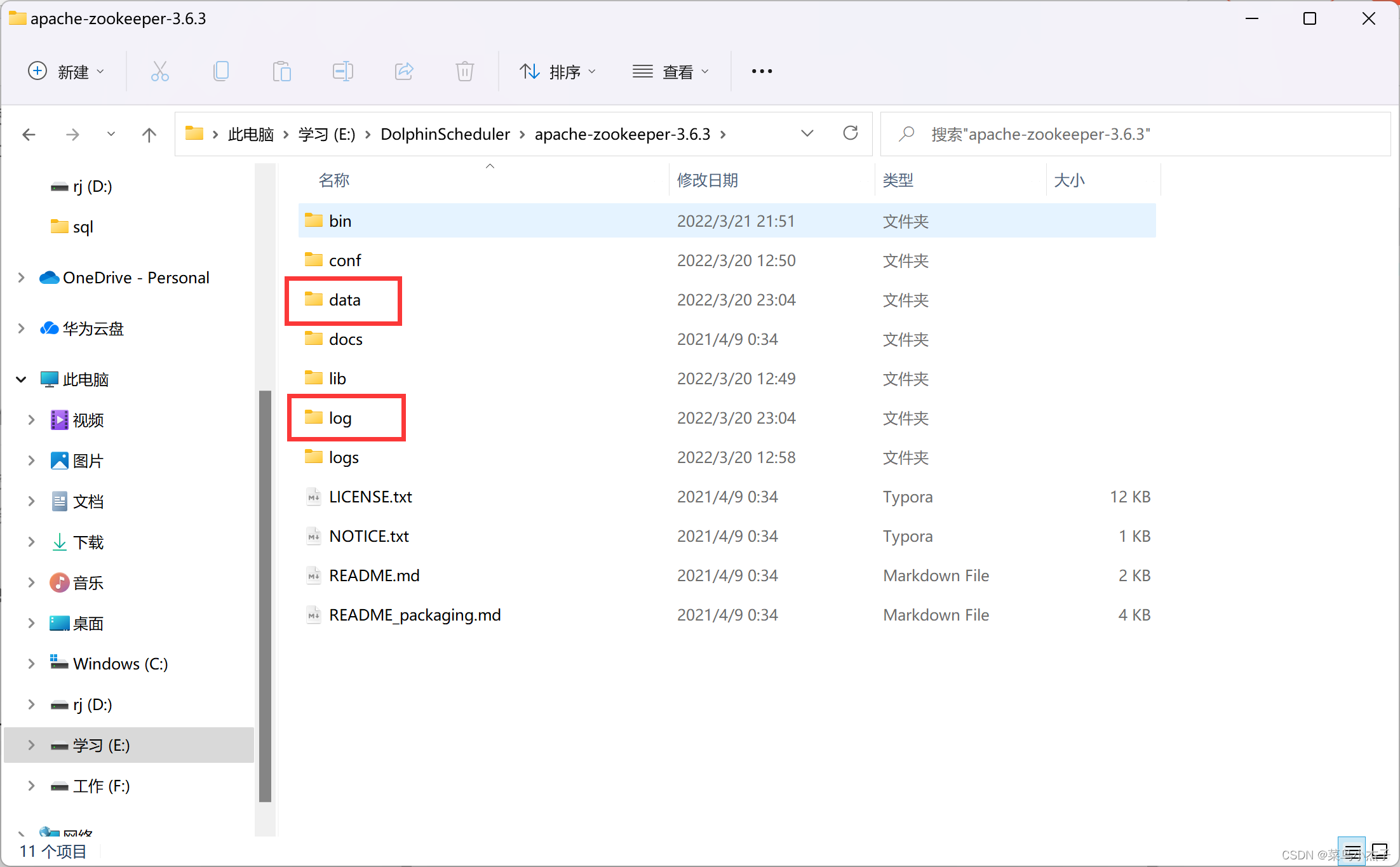Delete the selected bin folder via trash icon
Viewport: 1400px width, 867px height.
pos(464,71)
